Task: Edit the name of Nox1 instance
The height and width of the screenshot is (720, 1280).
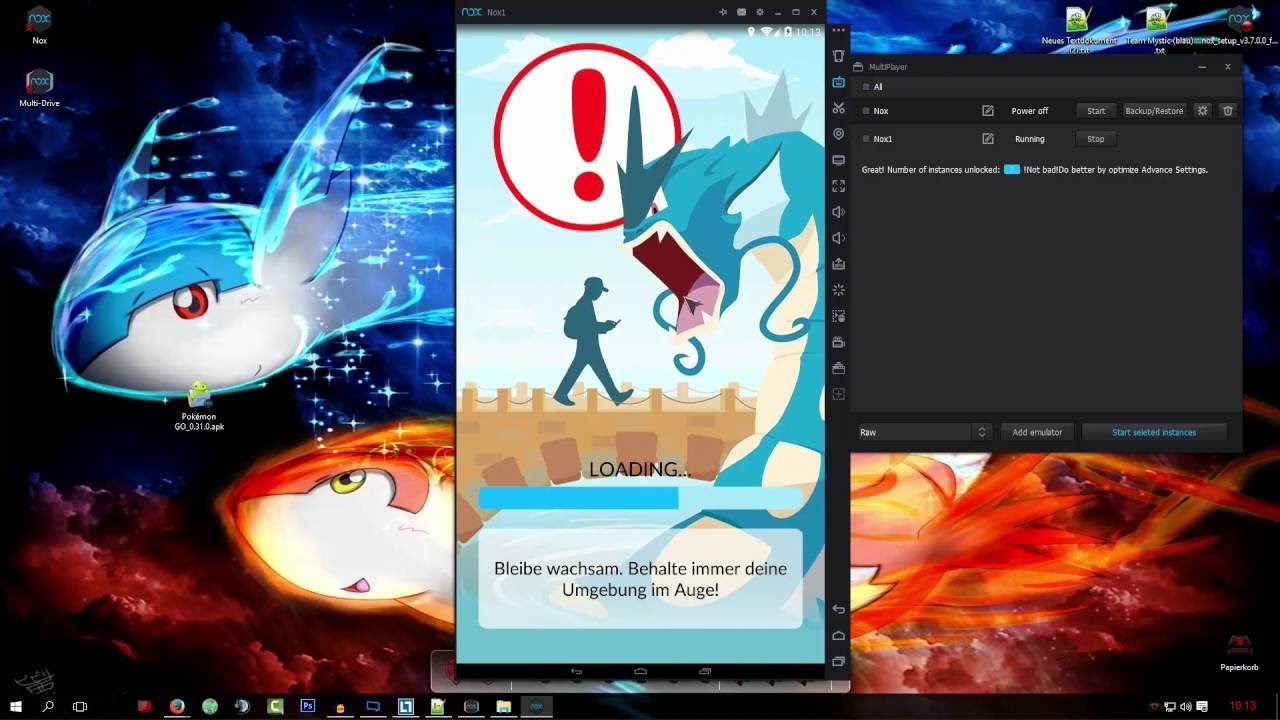Action: tap(987, 139)
